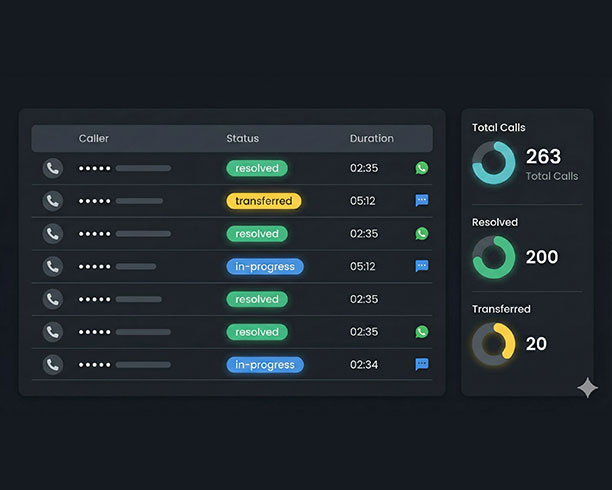Viewport: 612px width, 490px height.
Task: Open the chat icon in the fourth row
Action: pos(422,266)
